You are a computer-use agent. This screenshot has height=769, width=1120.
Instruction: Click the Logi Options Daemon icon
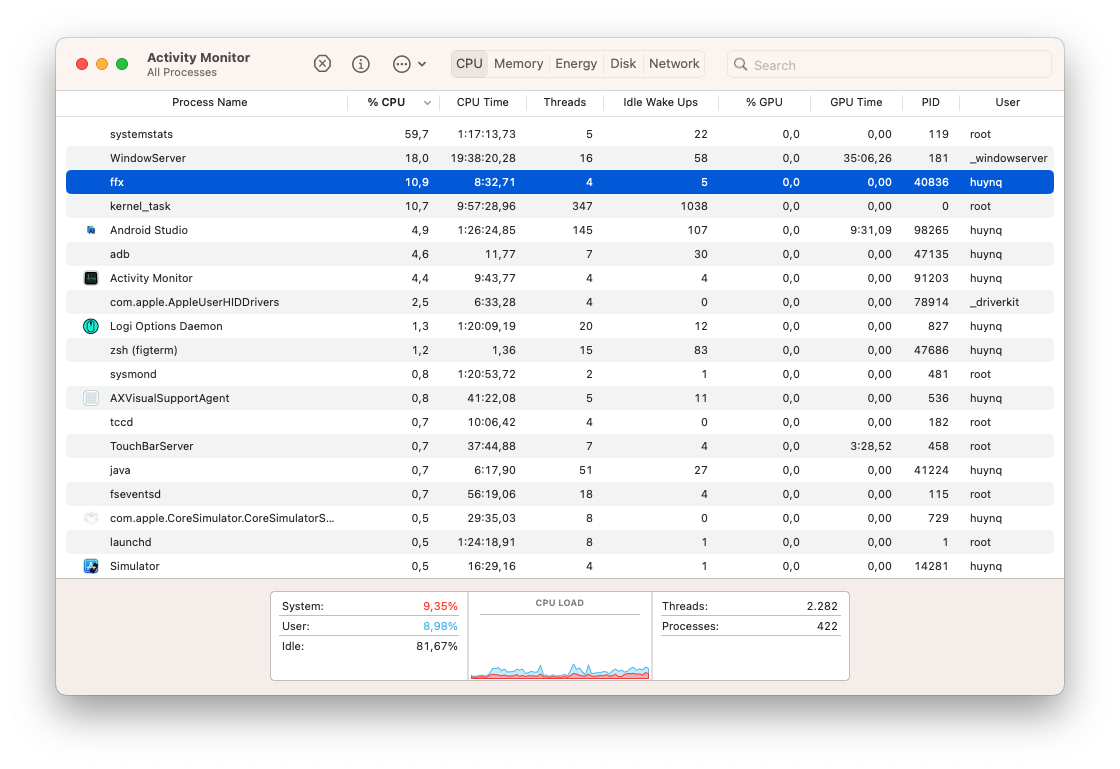coord(90,326)
